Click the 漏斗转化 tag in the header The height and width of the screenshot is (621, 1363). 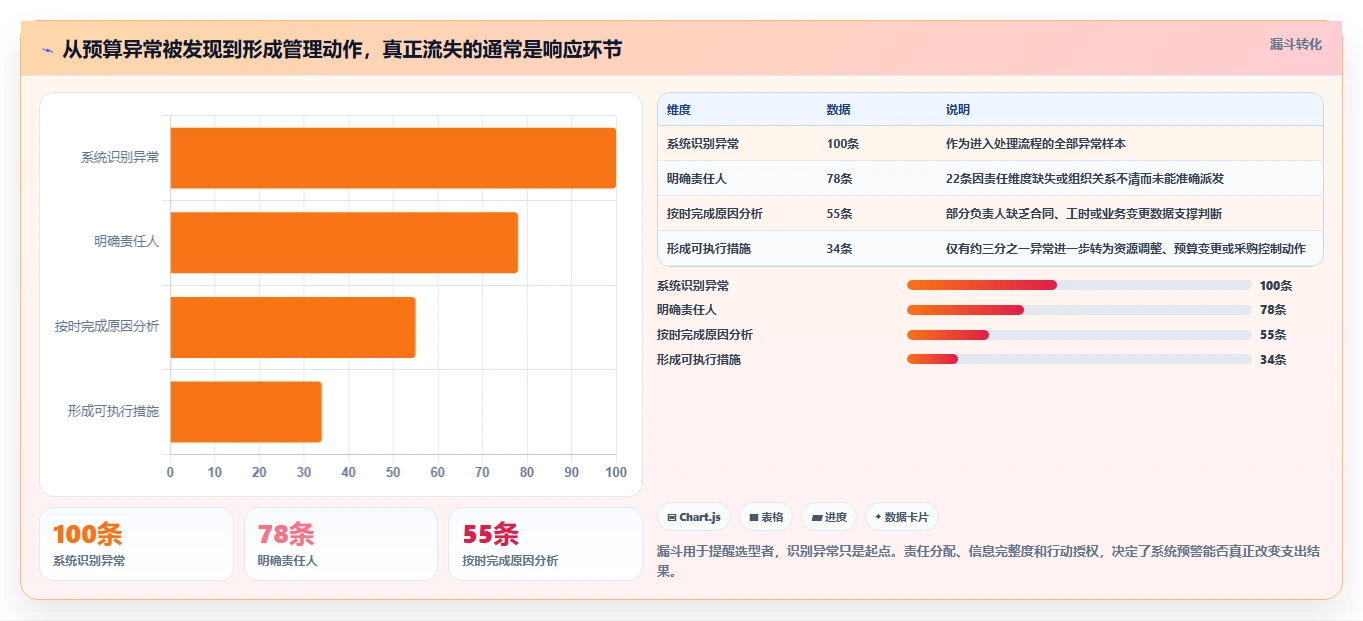(1295, 44)
